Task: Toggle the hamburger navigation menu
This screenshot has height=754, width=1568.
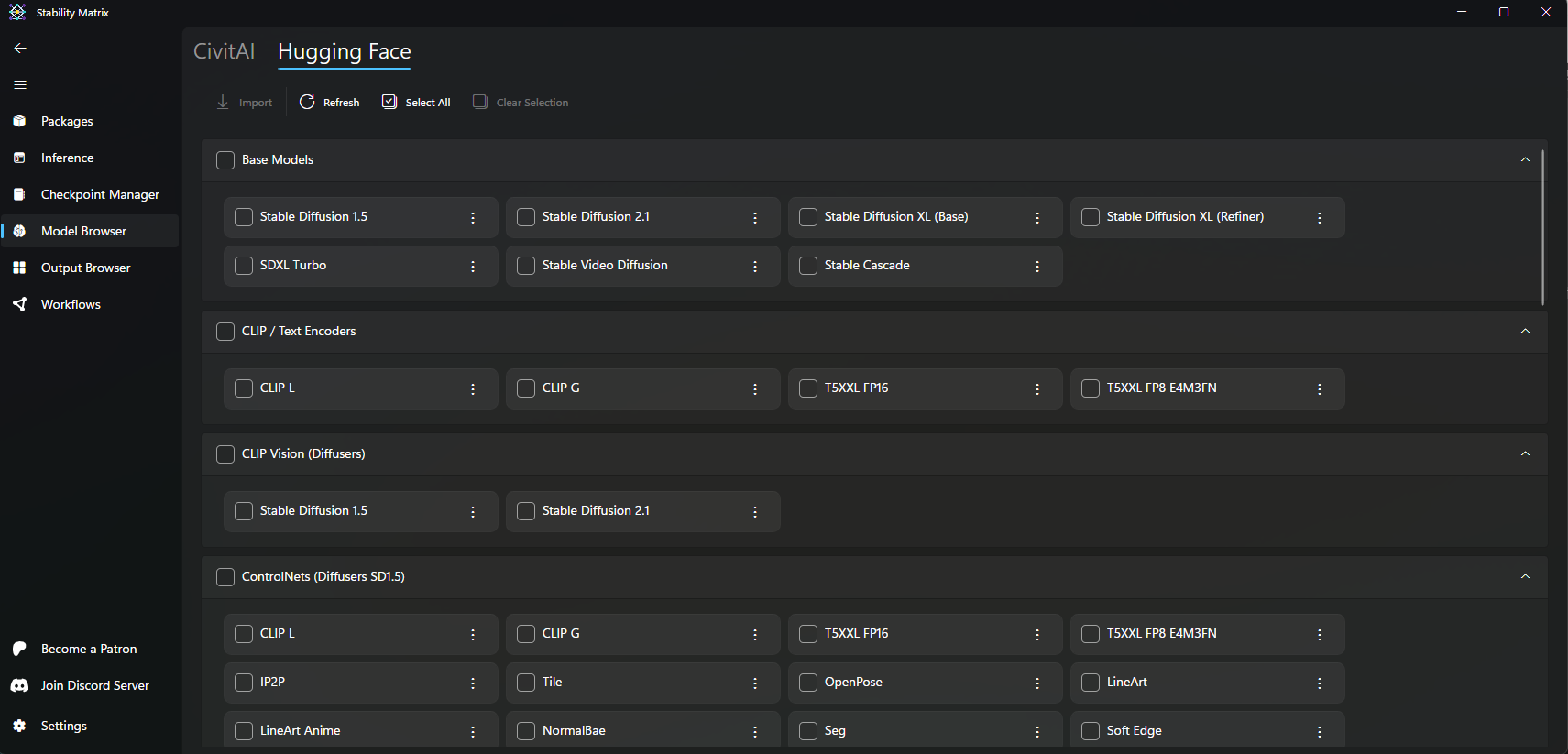Action: (20, 85)
